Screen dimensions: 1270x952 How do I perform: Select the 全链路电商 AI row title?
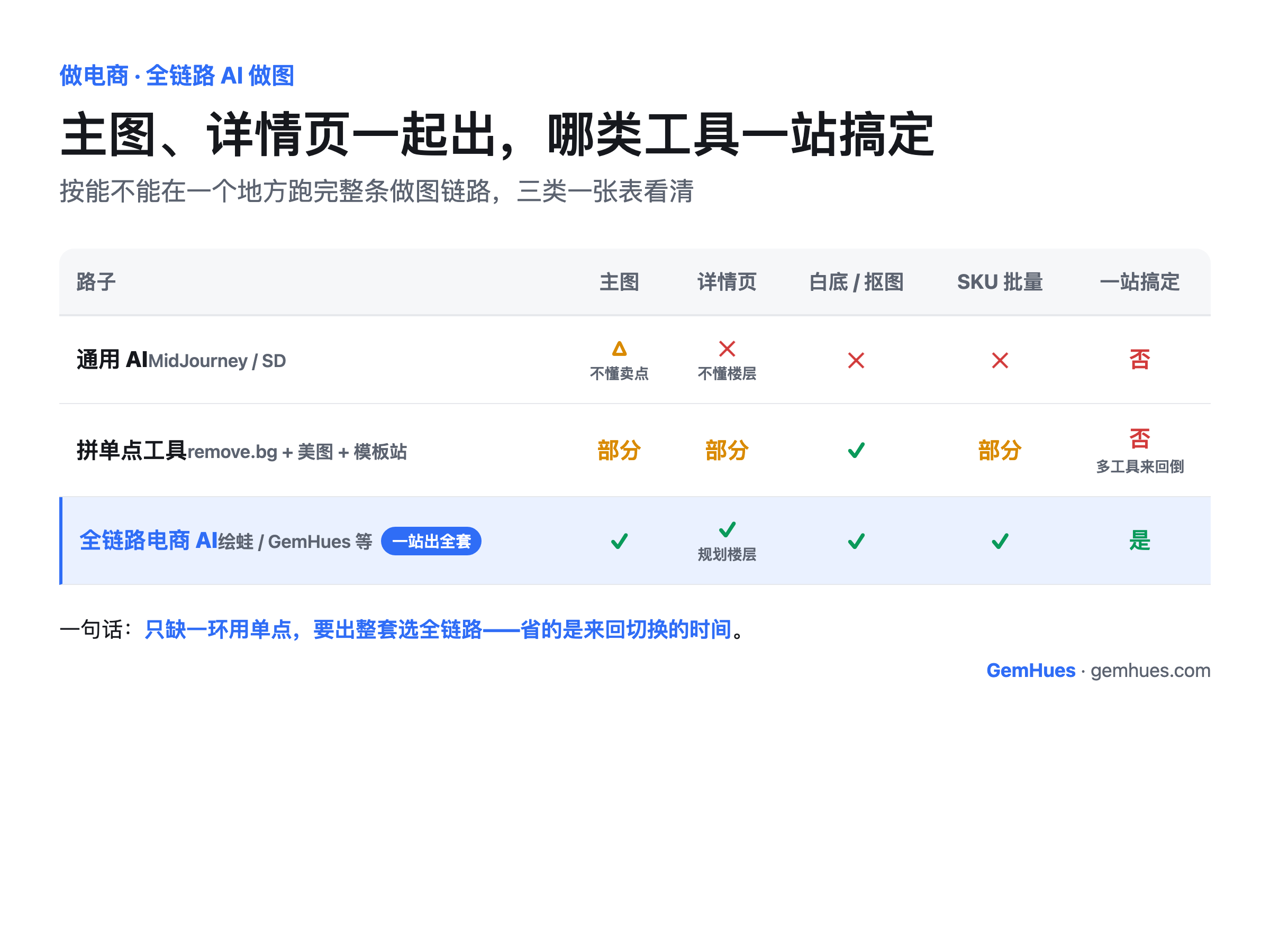[x=148, y=541]
